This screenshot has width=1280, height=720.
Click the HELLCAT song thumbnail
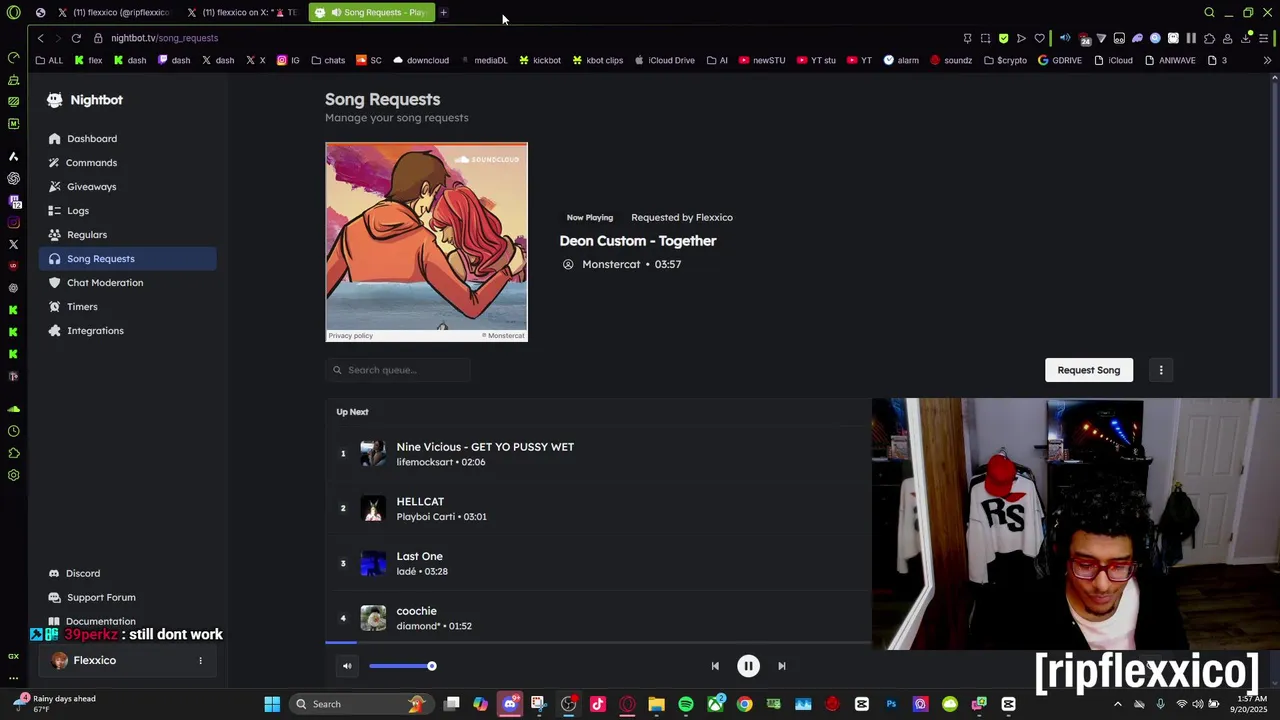tap(373, 509)
